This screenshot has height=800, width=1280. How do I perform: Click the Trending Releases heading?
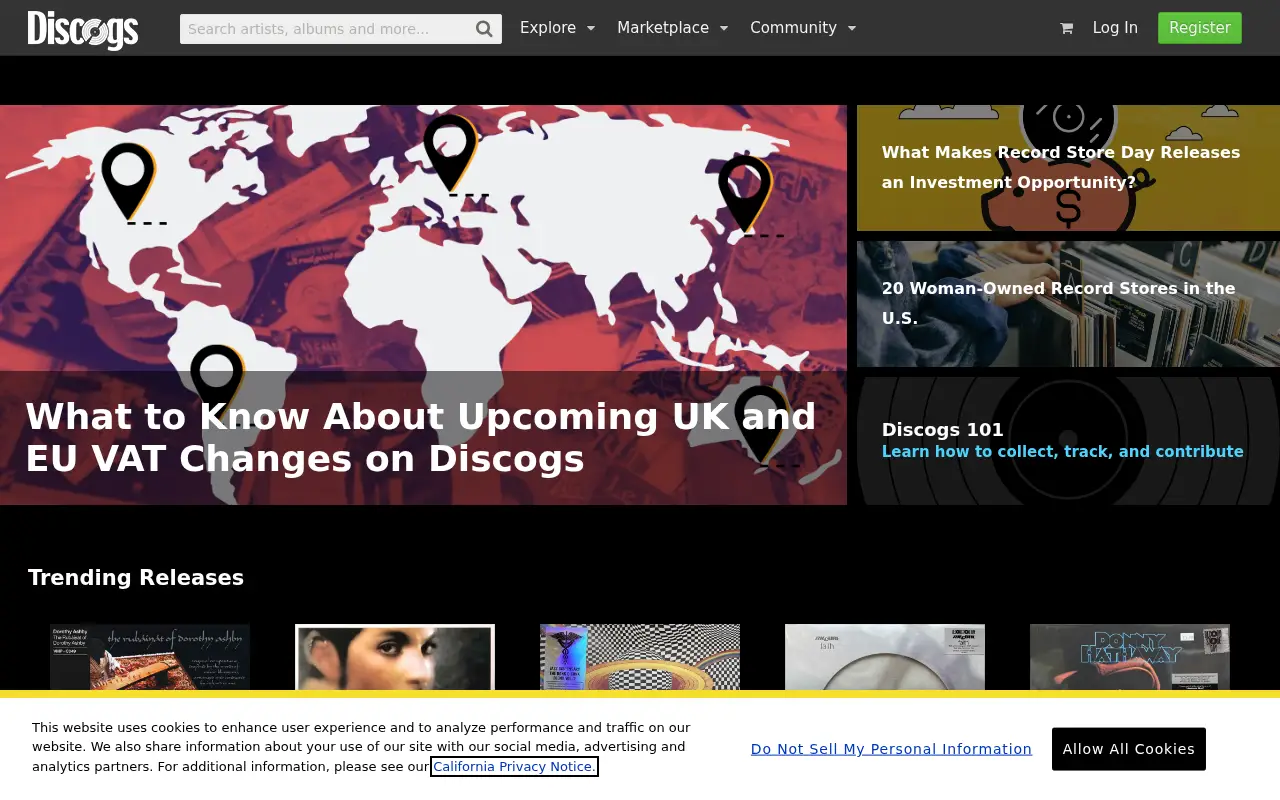point(136,578)
